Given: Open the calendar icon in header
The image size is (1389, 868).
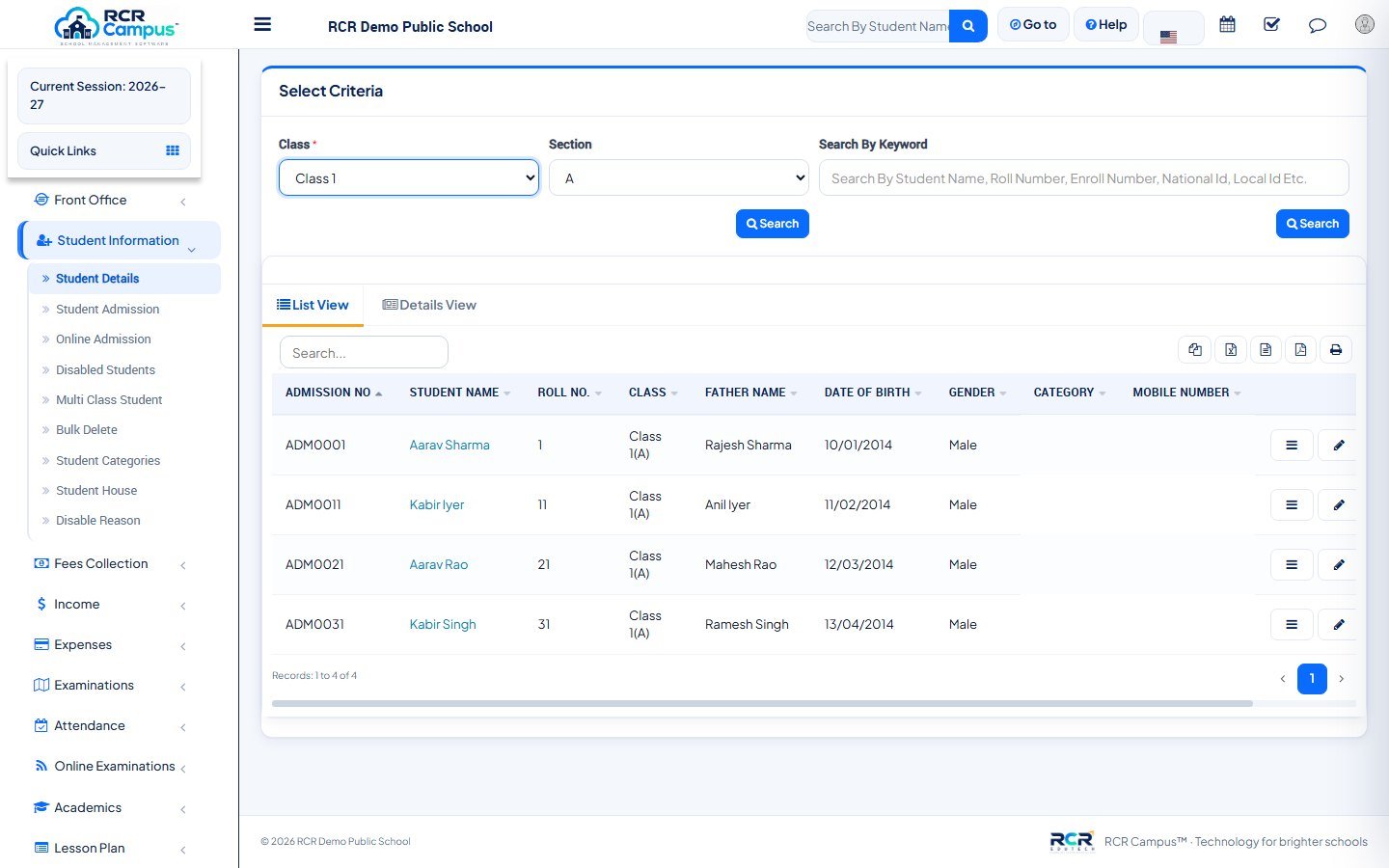Looking at the screenshot, I should [1227, 25].
